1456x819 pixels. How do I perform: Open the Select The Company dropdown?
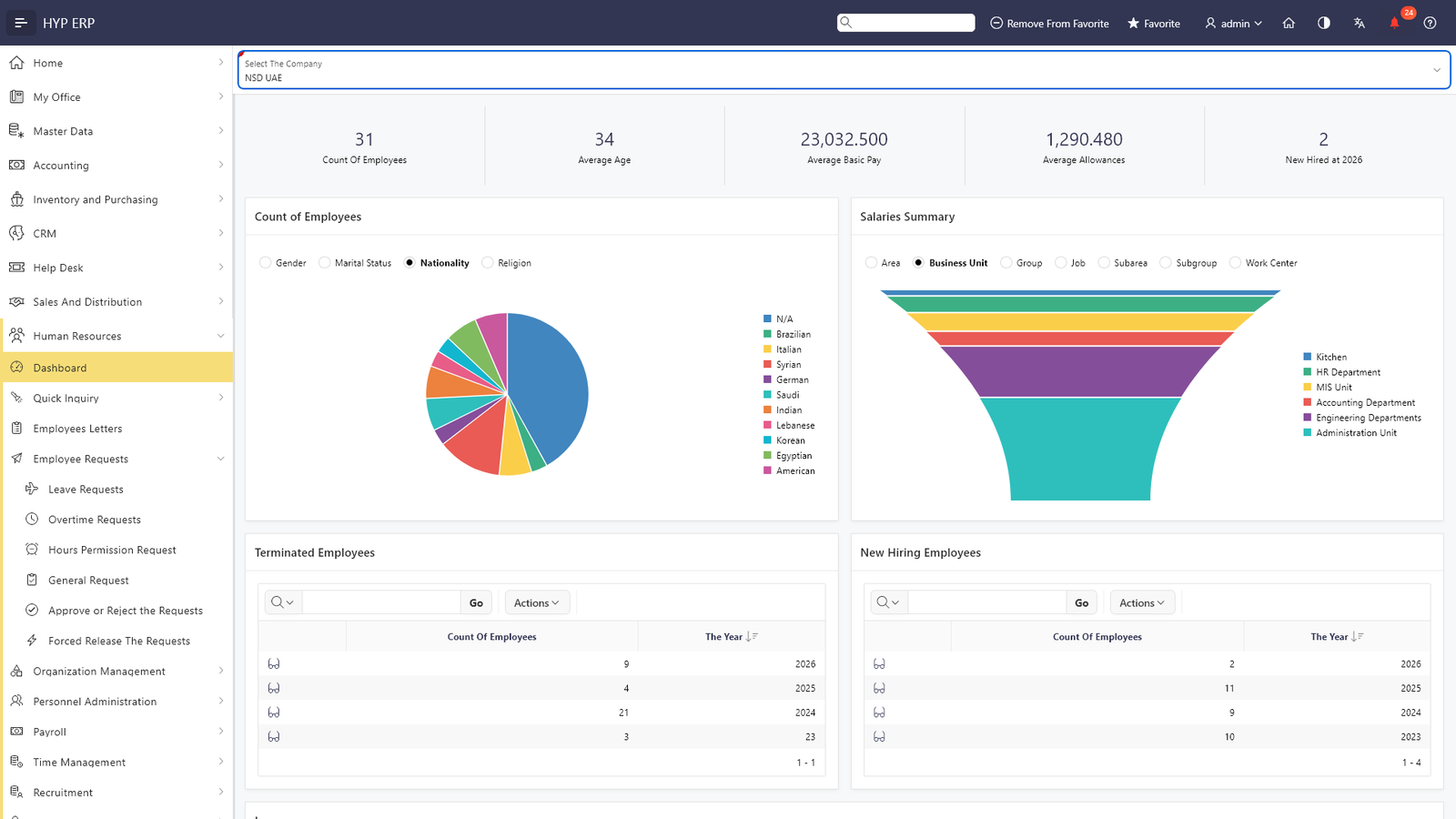pos(844,70)
